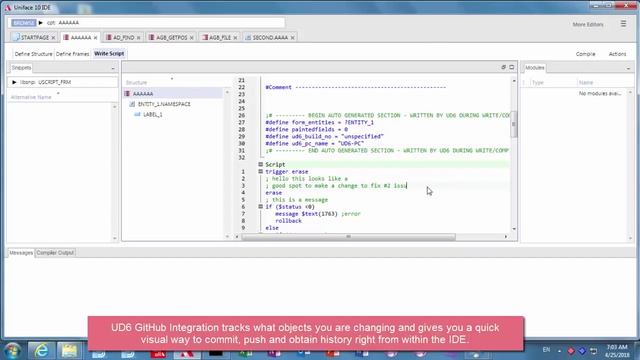The width and height of the screenshot is (640, 360).
Task: Select AAAAAA in the Structure tree
Action: click(x=143, y=93)
